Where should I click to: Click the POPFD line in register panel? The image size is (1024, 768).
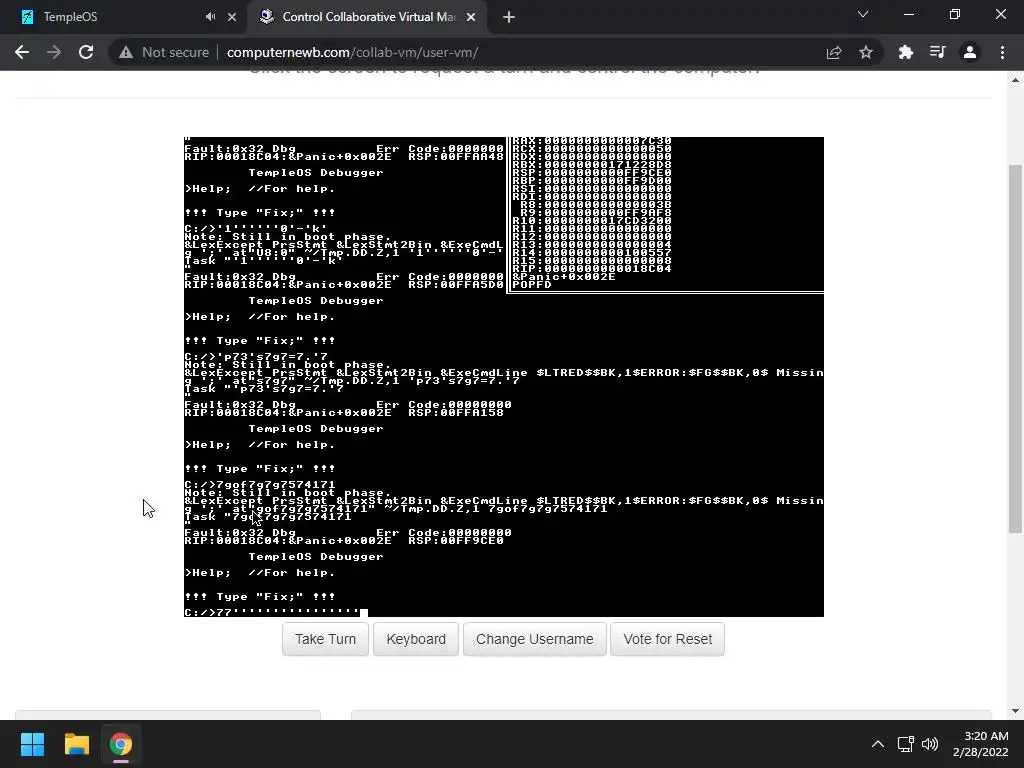[532, 285]
